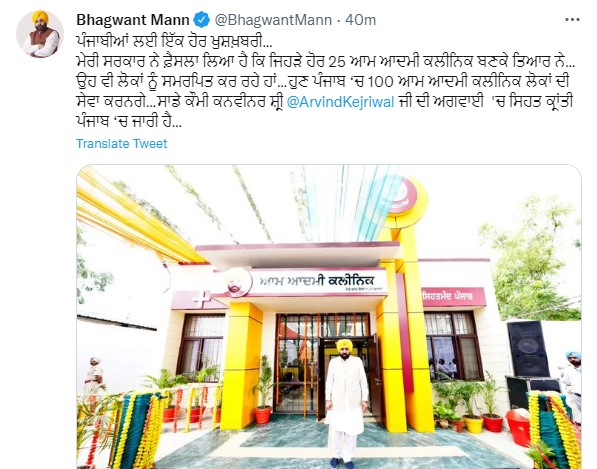Click the Bhagwant Mann display name
Screen dimensions: 597x469
click(133, 20)
